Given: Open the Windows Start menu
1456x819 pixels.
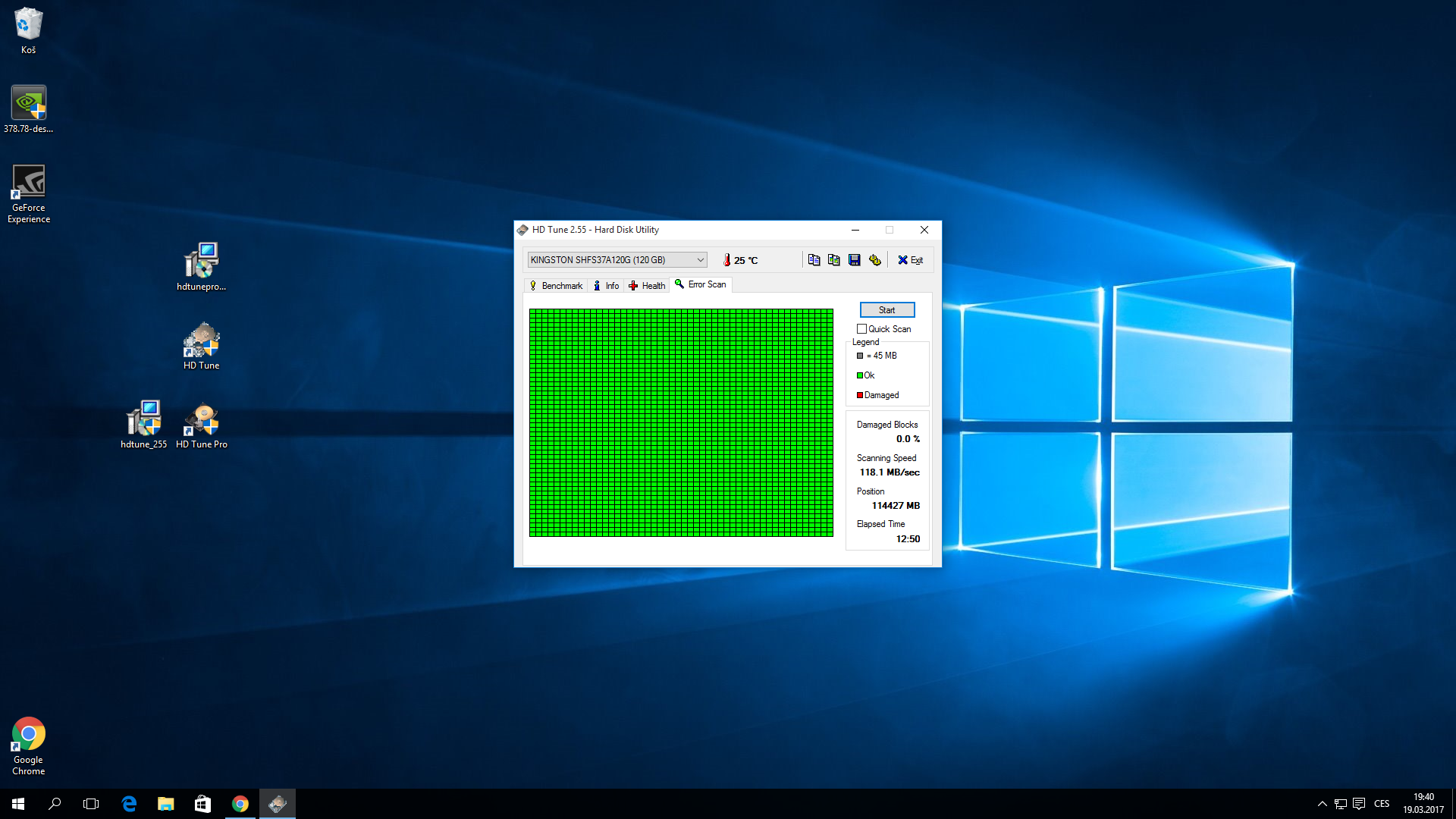Looking at the screenshot, I should coord(18,804).
